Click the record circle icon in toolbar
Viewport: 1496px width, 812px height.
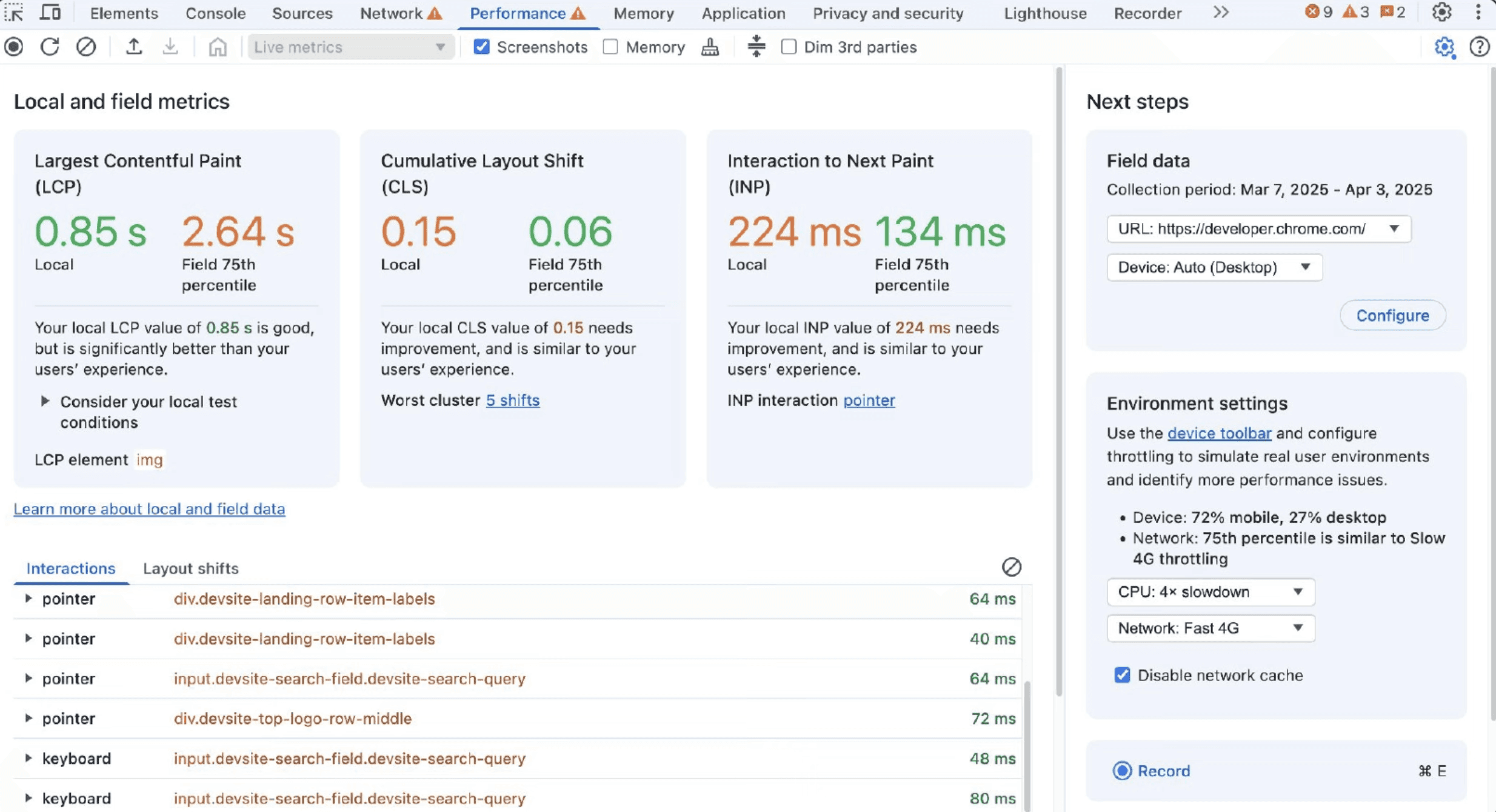[x=14, y=47]
